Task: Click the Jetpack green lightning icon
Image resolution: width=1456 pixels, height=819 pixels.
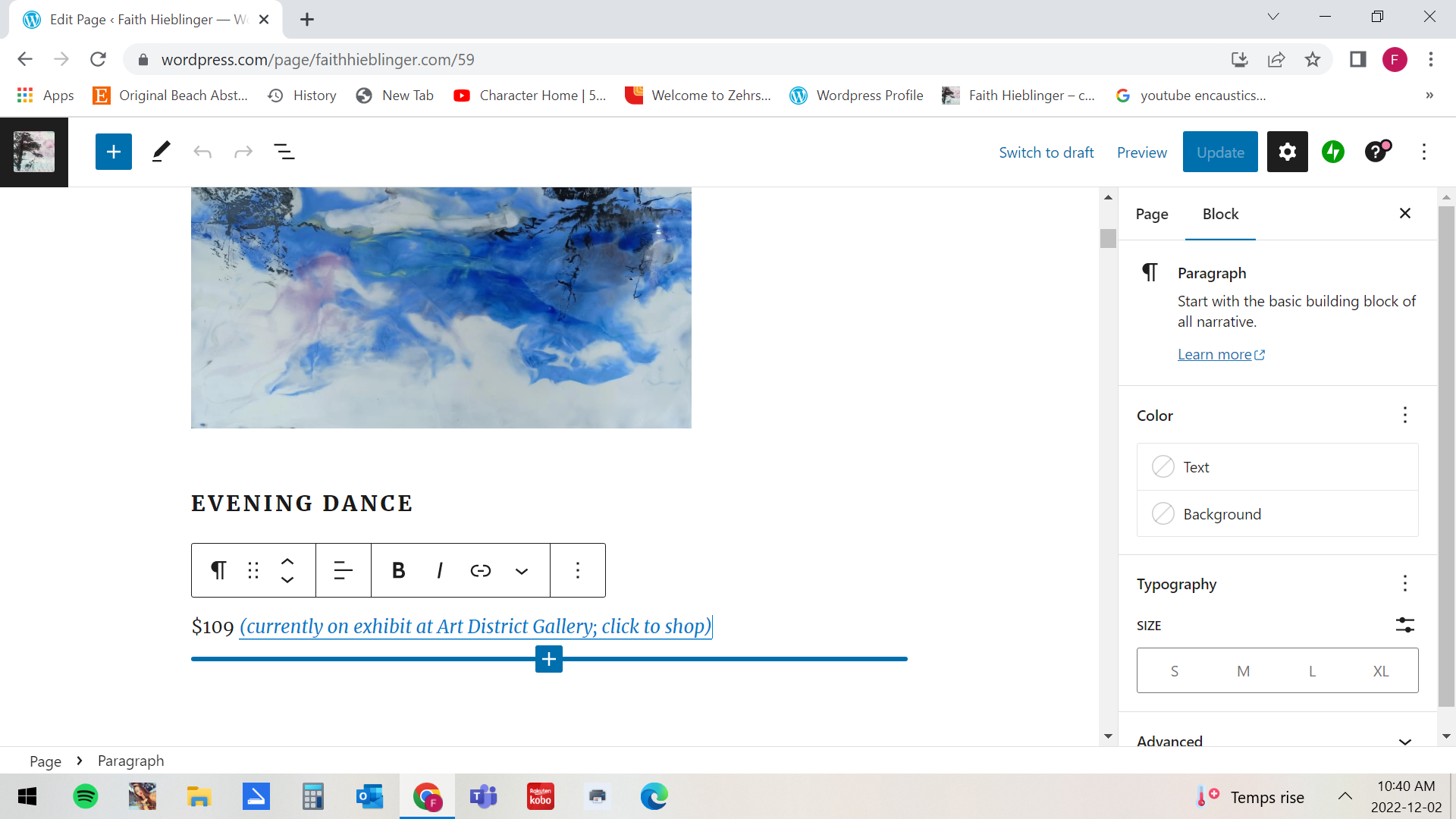Action: [1332, 152]
